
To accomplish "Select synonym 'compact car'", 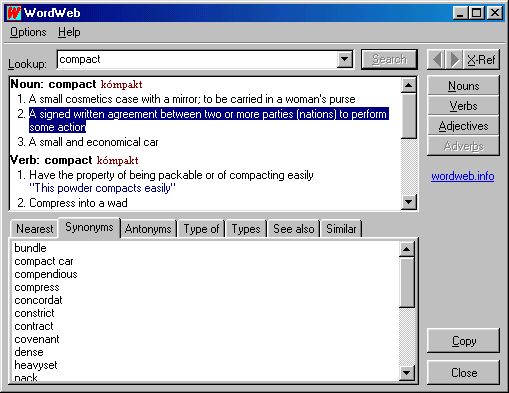I will pyautogui.click(x=44, y=261).
